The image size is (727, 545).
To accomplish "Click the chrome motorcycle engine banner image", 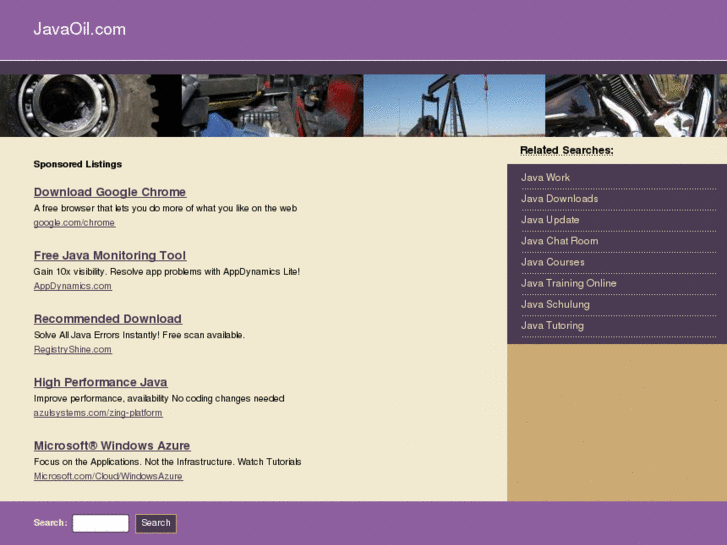I will pyautogui.click(x=636, y=105).
